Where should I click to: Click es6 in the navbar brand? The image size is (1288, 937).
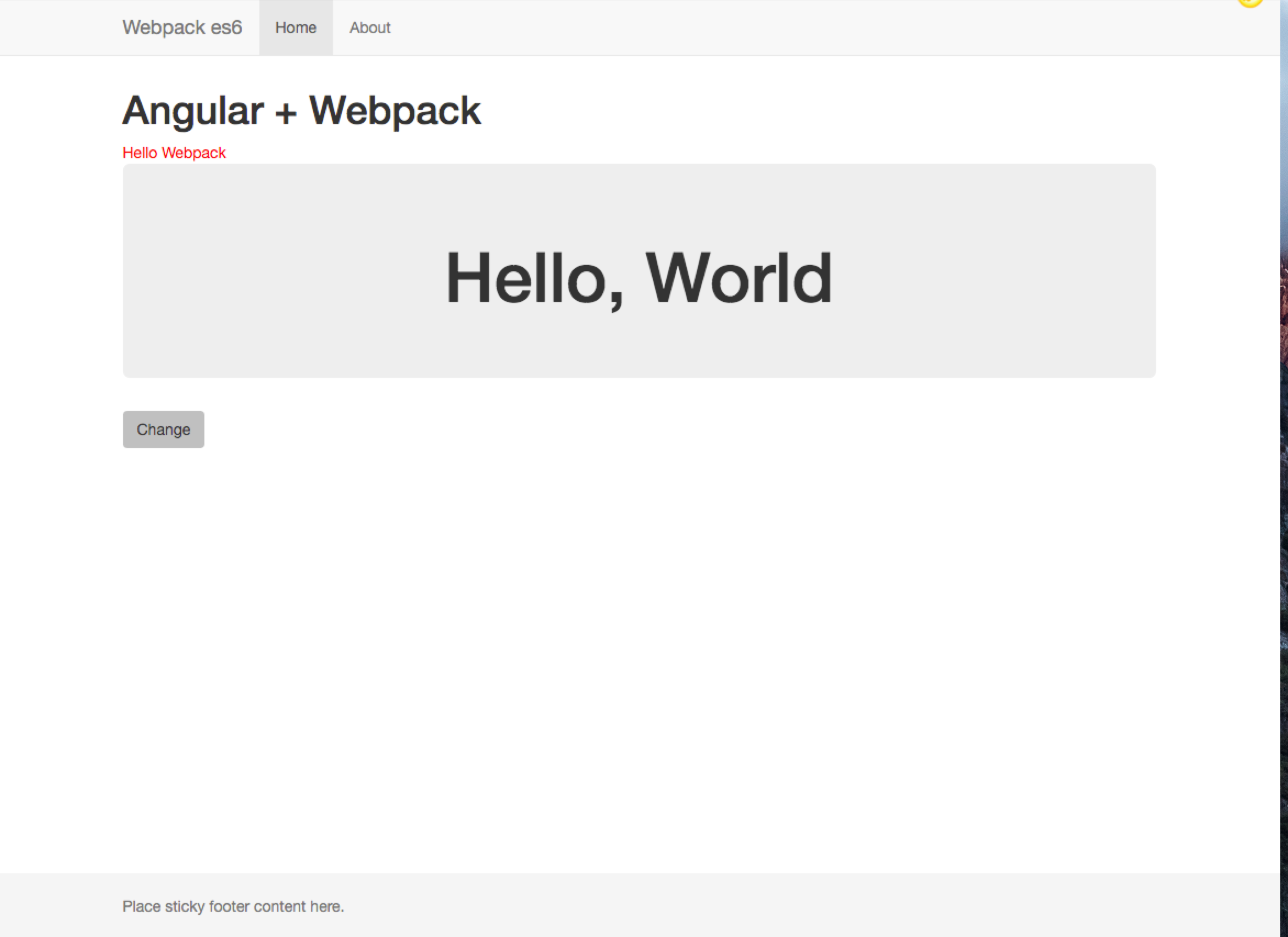coord(226,27)
